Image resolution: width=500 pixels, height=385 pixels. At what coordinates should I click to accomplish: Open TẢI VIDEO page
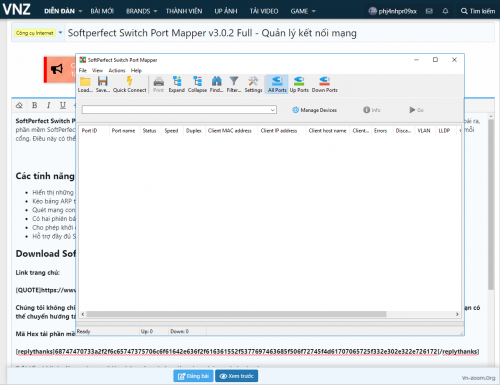pos(264,11)
